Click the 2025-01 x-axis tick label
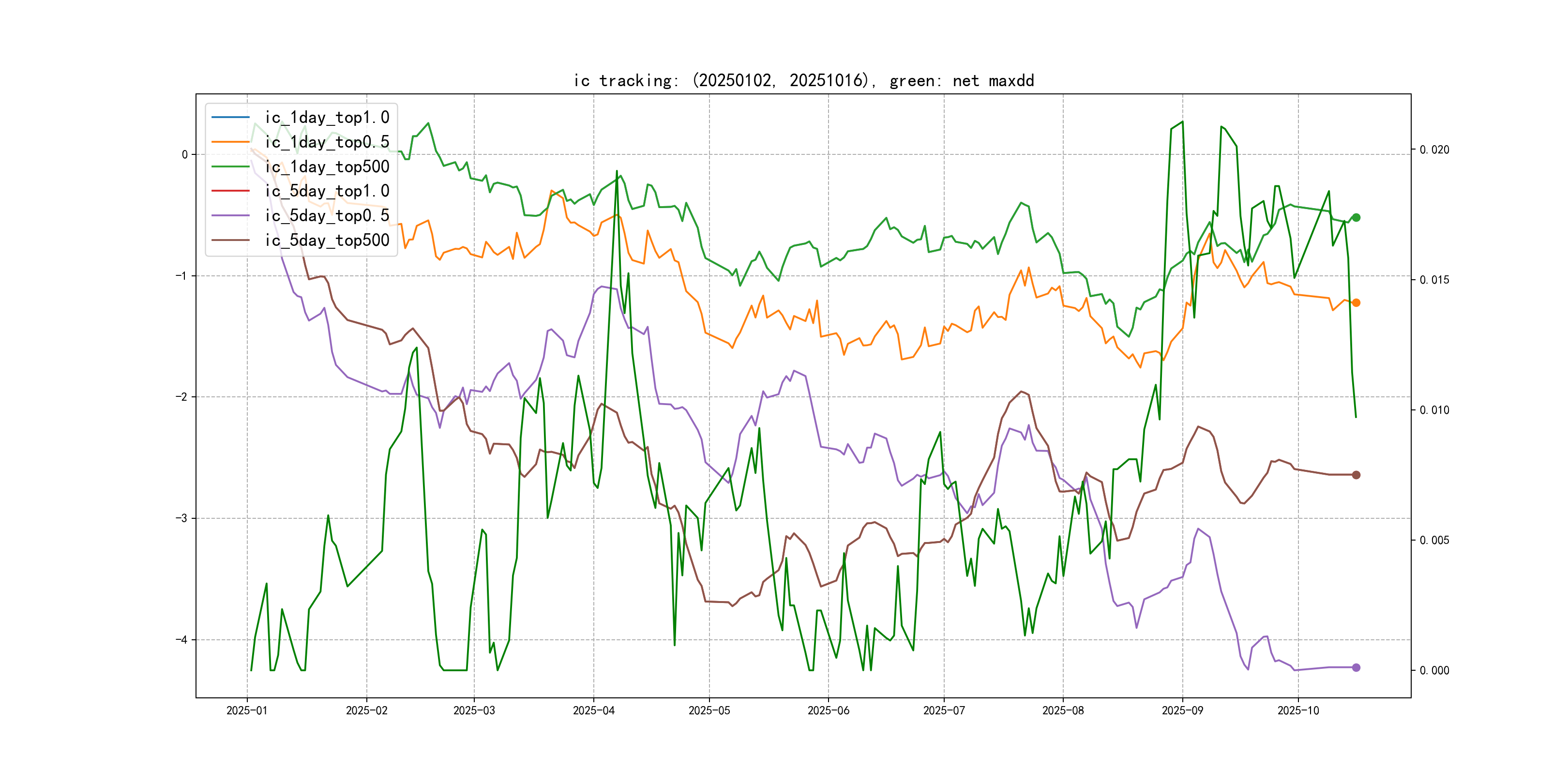 (246, 711)
